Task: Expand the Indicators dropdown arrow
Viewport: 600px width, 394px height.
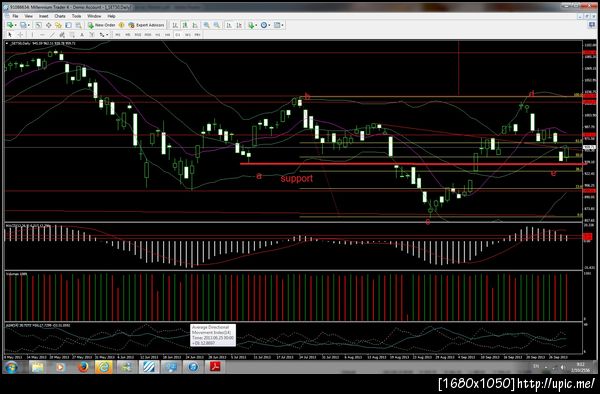Action: pos(256,25)
